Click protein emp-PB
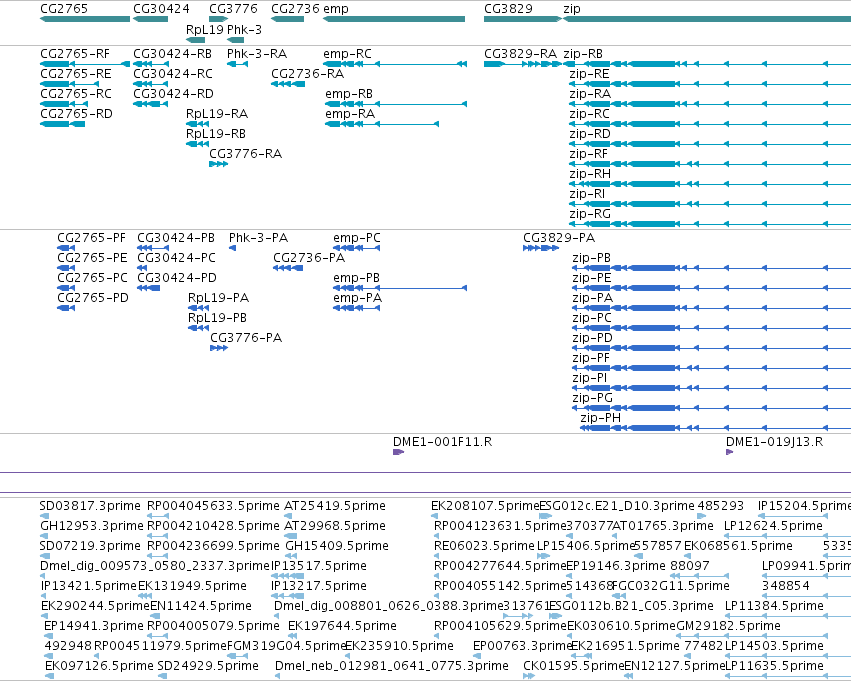Viewport: 851px width, 681px height. tap(356, 278)
